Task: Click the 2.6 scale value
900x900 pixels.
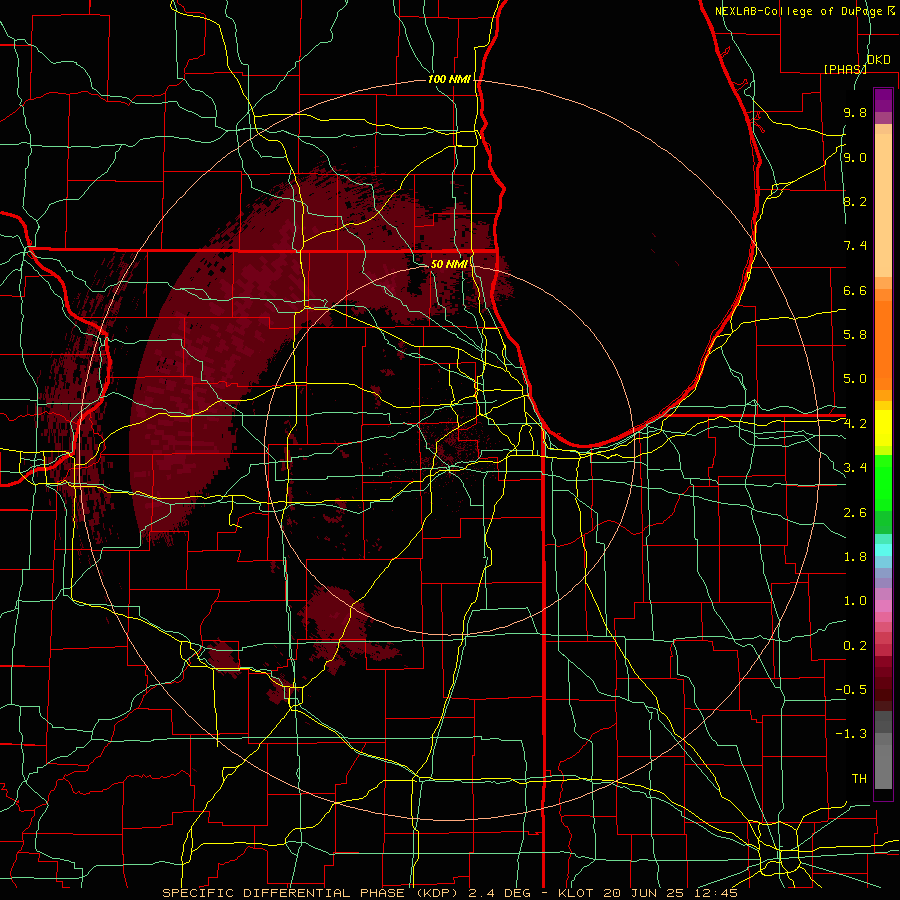Action: pos(855,513)
